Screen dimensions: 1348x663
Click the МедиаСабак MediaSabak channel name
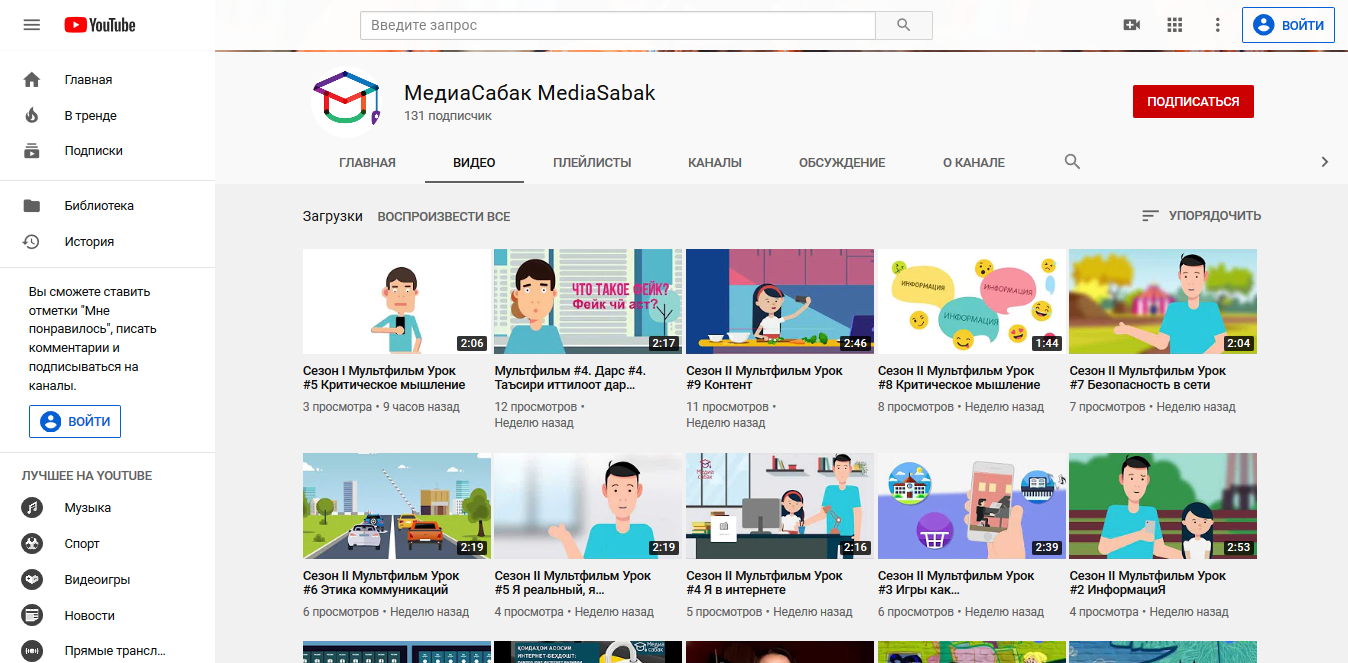[x=530, y=93]
